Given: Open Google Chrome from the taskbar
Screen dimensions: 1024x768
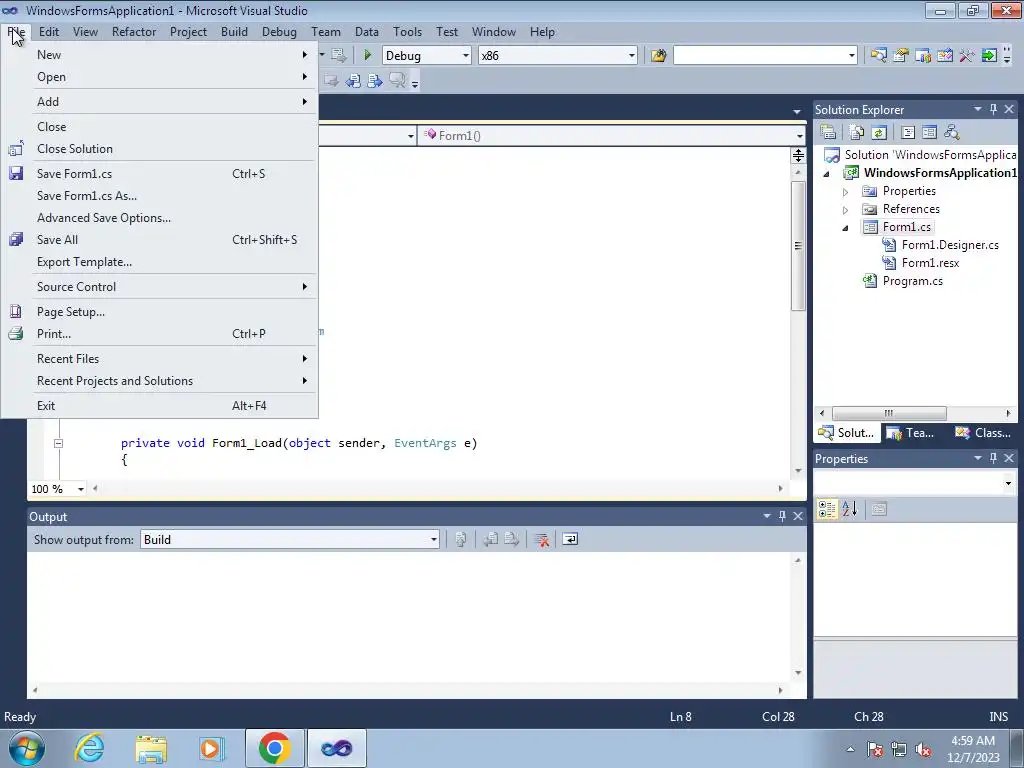Looking at the screenshot, I should (x=274, y=748).
